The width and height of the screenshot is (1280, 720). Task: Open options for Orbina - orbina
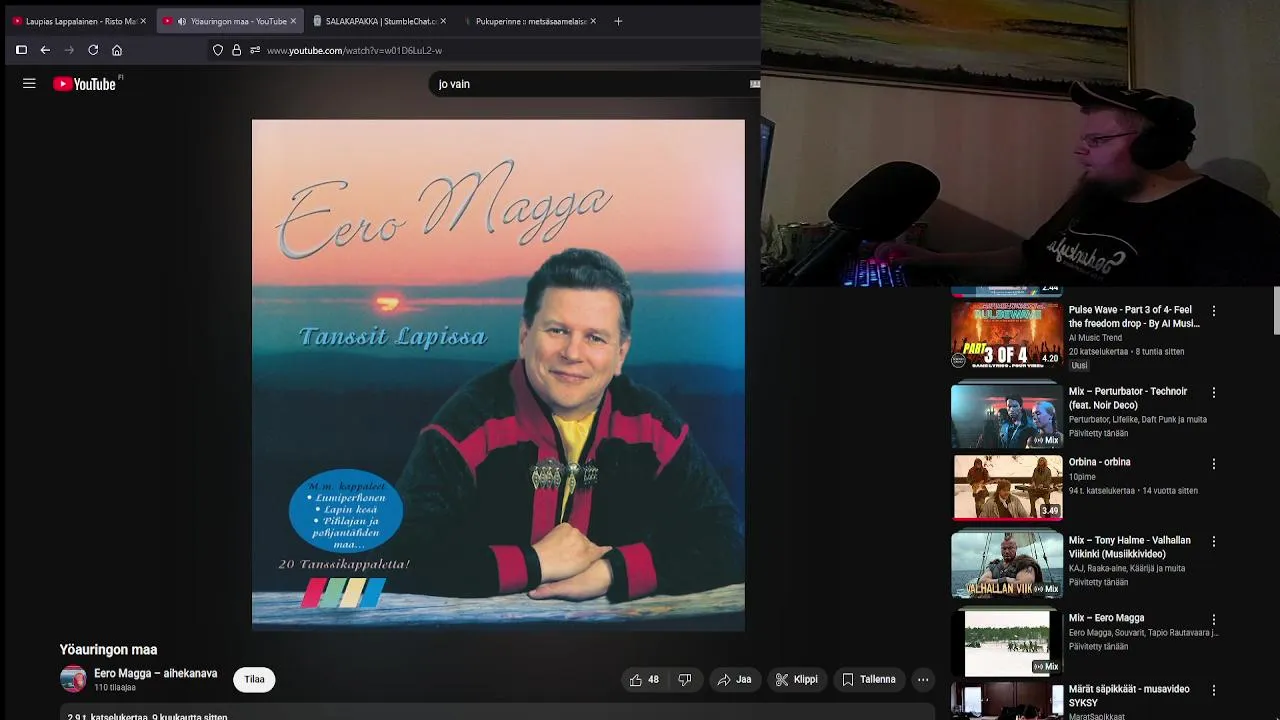click(1214, 463)
